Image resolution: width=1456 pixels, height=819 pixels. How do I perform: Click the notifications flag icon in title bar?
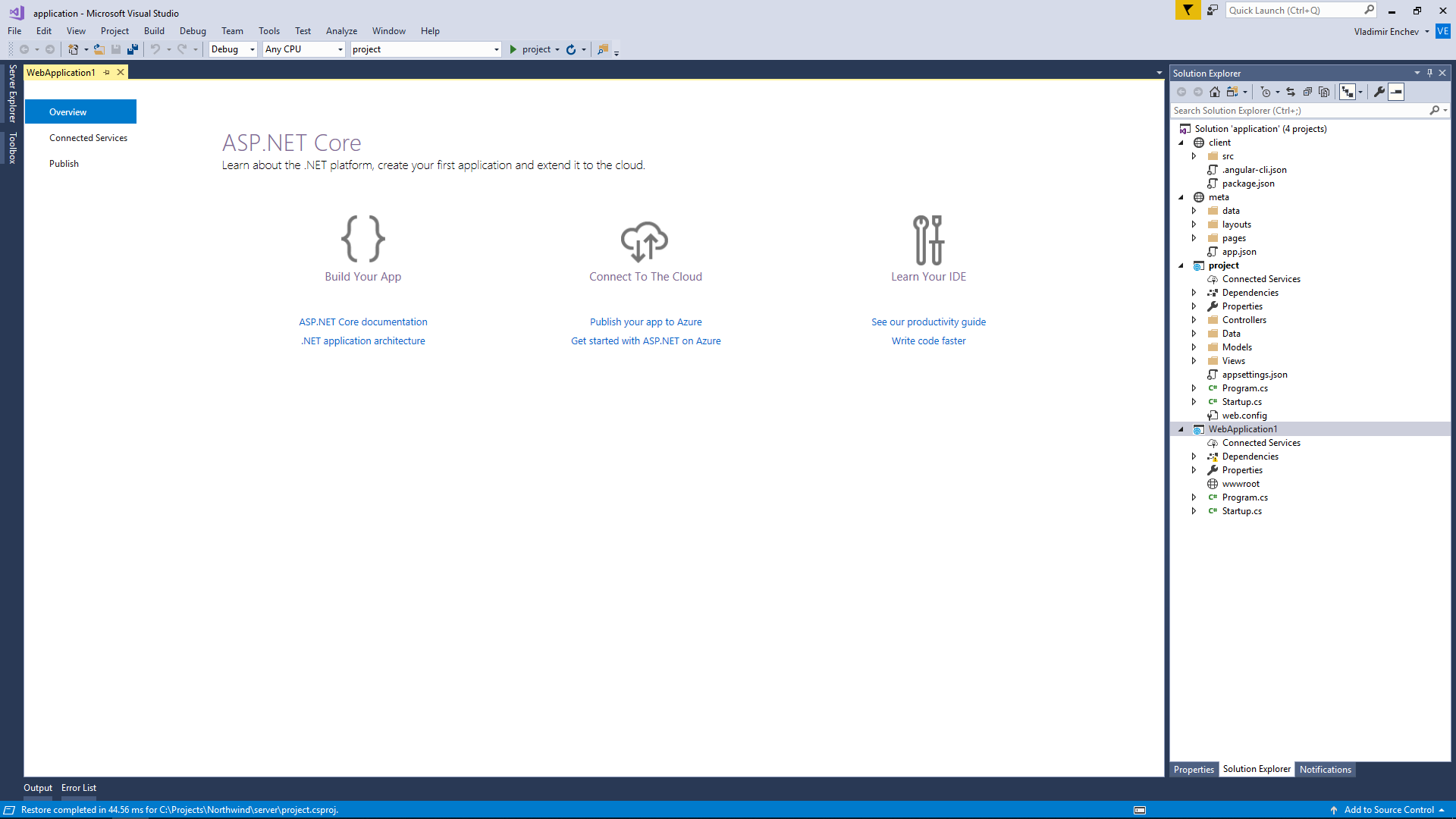tap(1188, 10)
